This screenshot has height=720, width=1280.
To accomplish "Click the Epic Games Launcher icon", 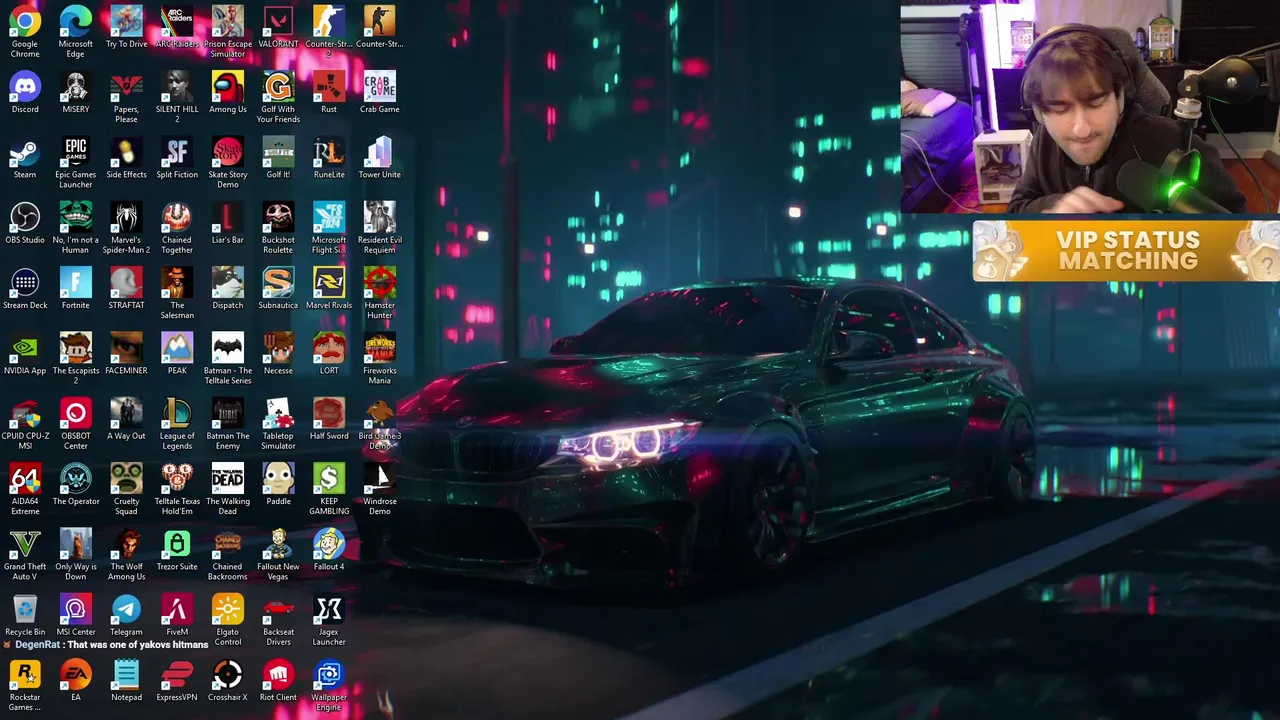I will (76, 162).
